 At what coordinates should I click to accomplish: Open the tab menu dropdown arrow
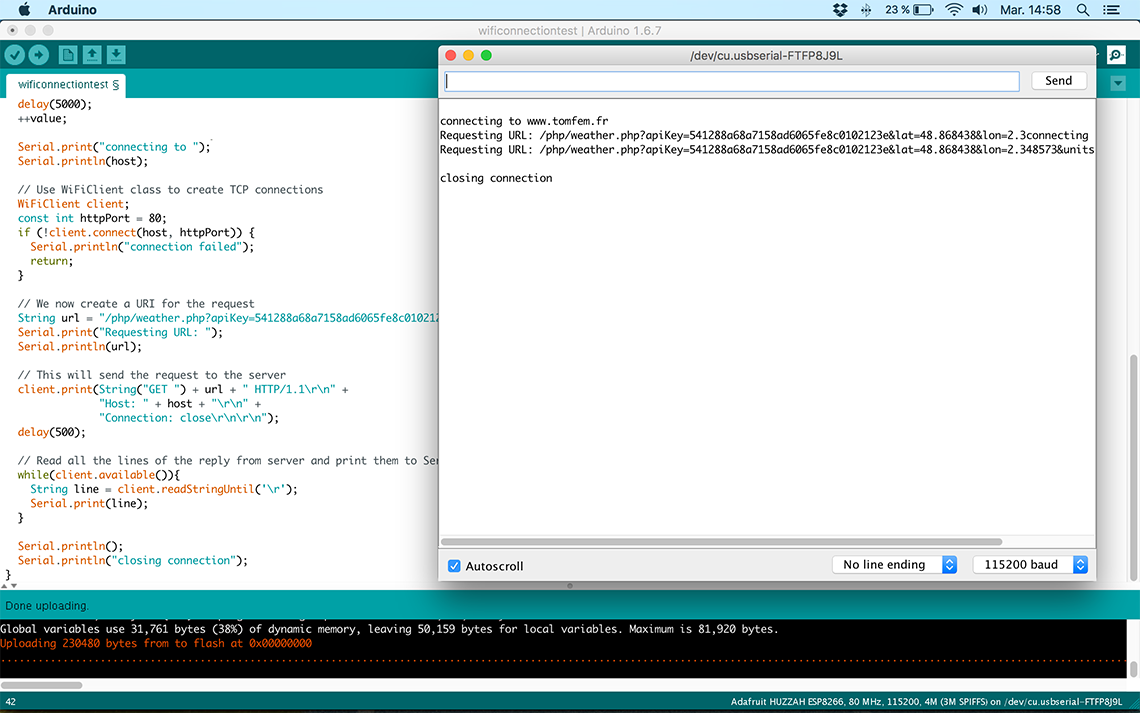click(x=1118, y=84)
